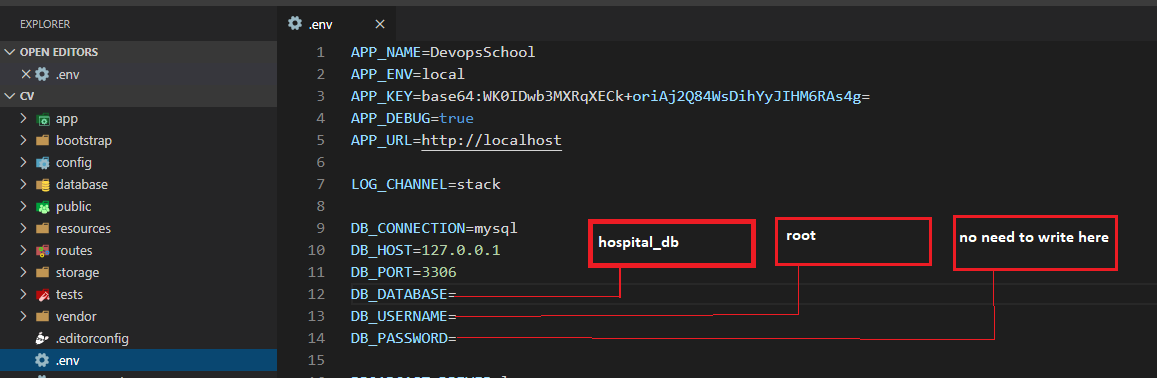Click the vendor folder icon
1157x378 pixels.
[x=43, y=316]
